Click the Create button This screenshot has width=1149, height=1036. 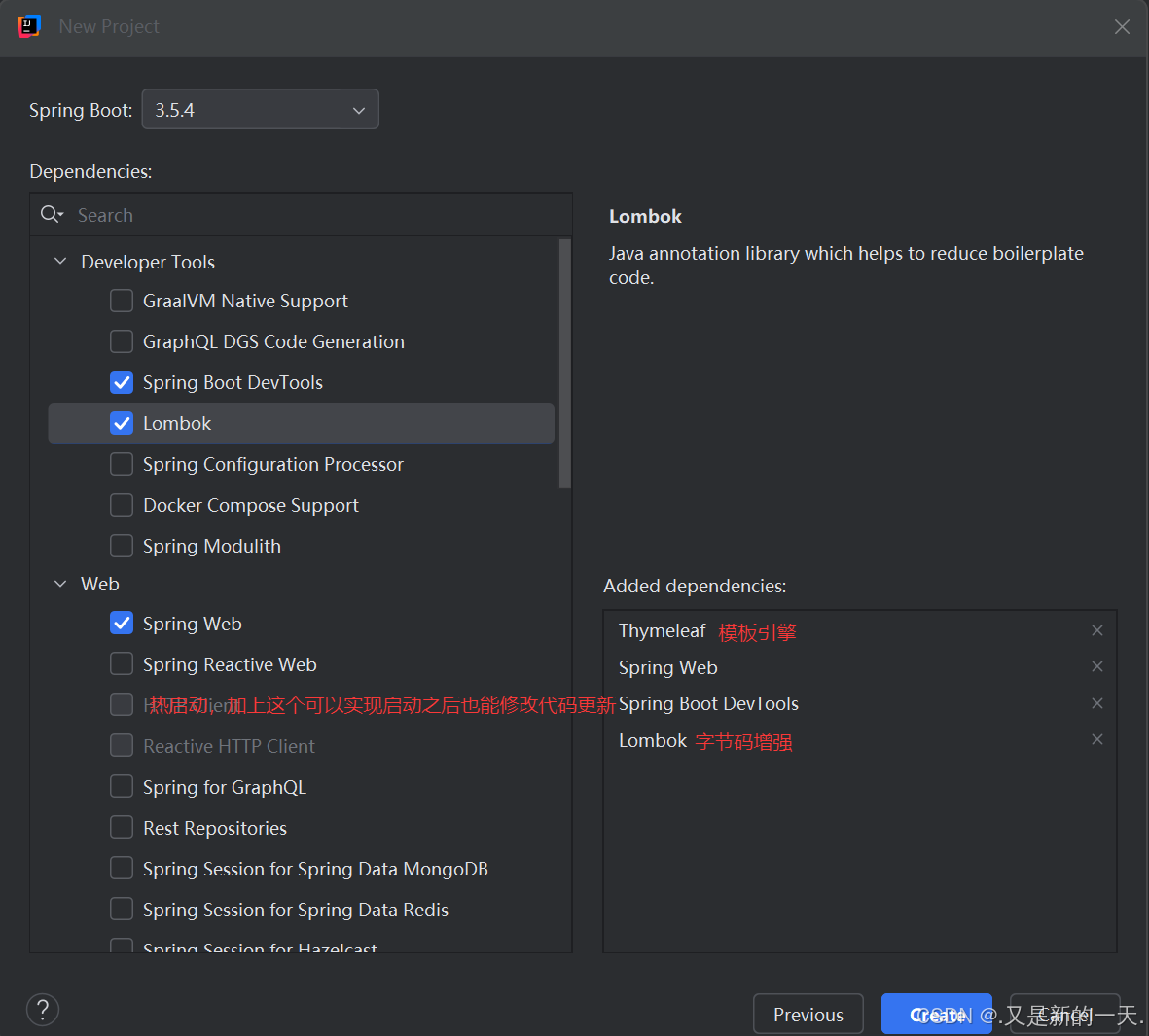tap(937, 1014)
